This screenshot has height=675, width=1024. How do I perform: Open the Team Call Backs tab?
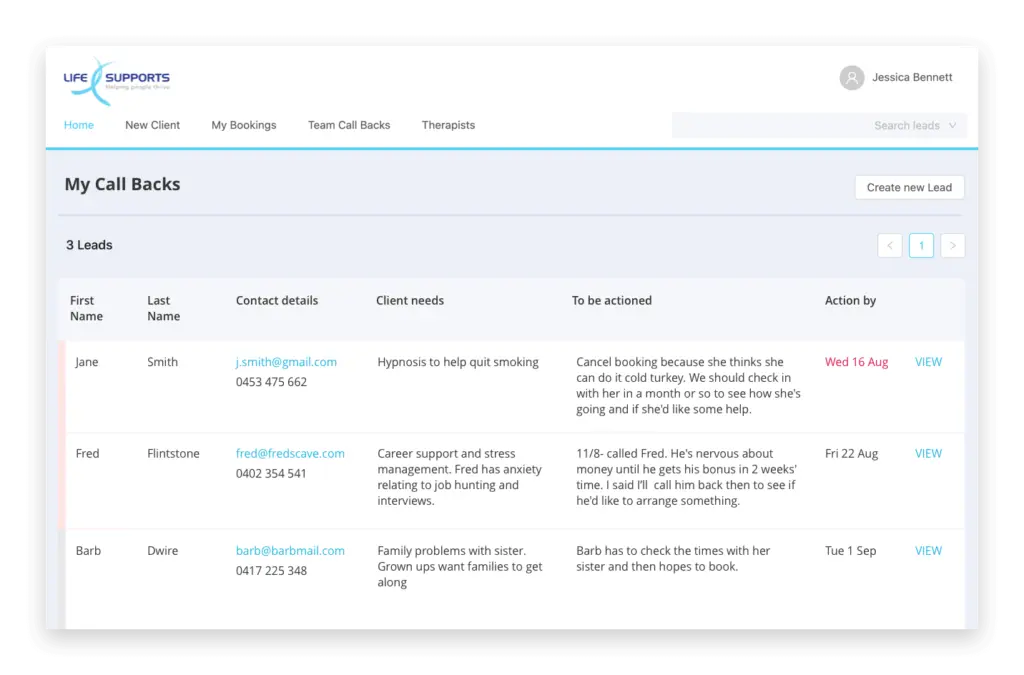tap(349, 125)
